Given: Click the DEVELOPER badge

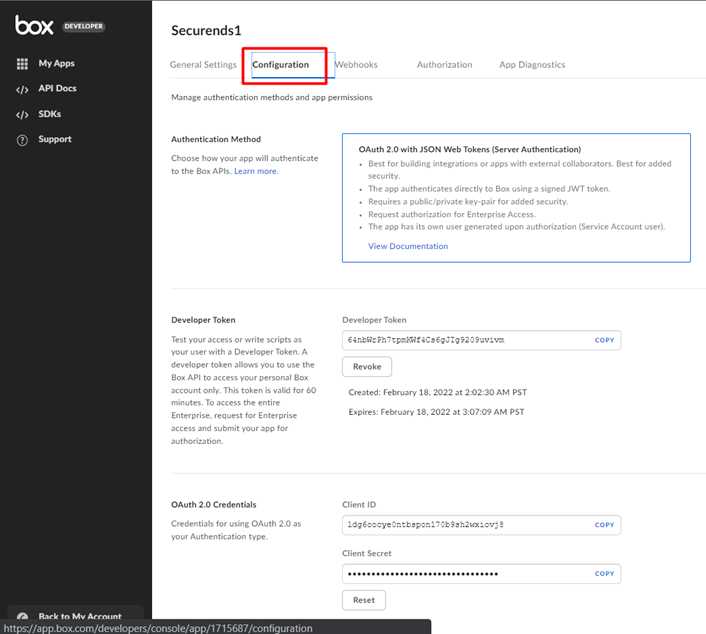Looking at the screenshot, I should click(83, 26).
